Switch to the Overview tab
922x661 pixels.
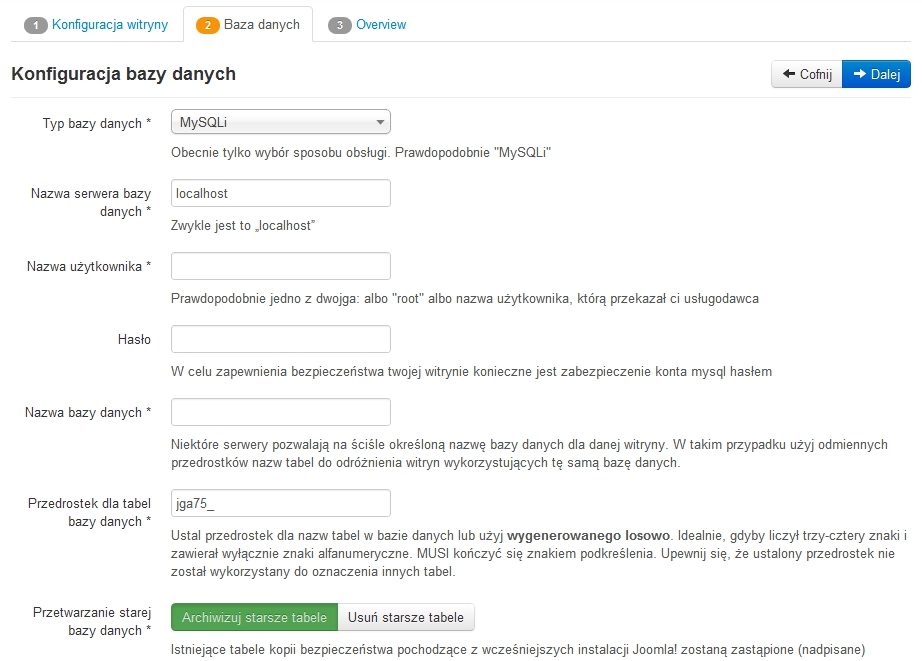pos(381,24)
